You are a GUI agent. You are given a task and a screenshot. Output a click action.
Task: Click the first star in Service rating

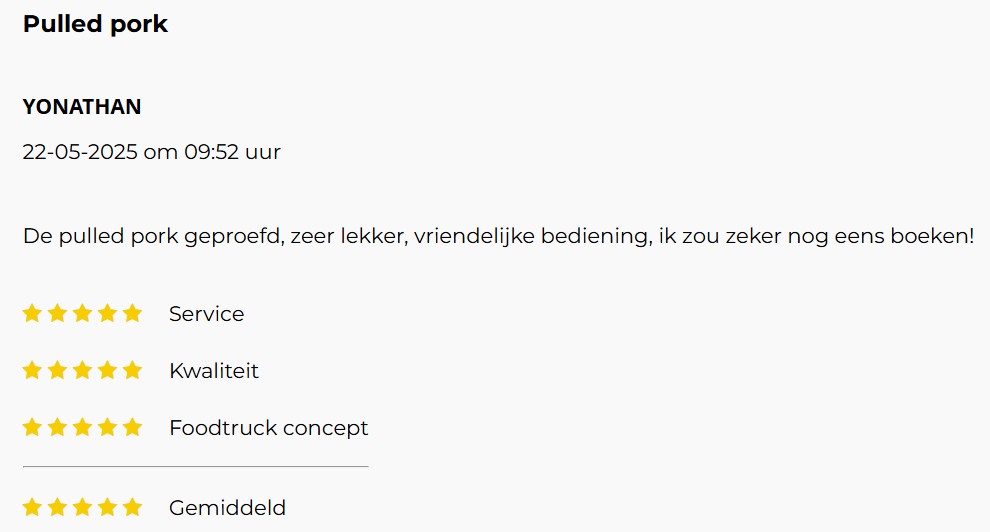(32, 313)
